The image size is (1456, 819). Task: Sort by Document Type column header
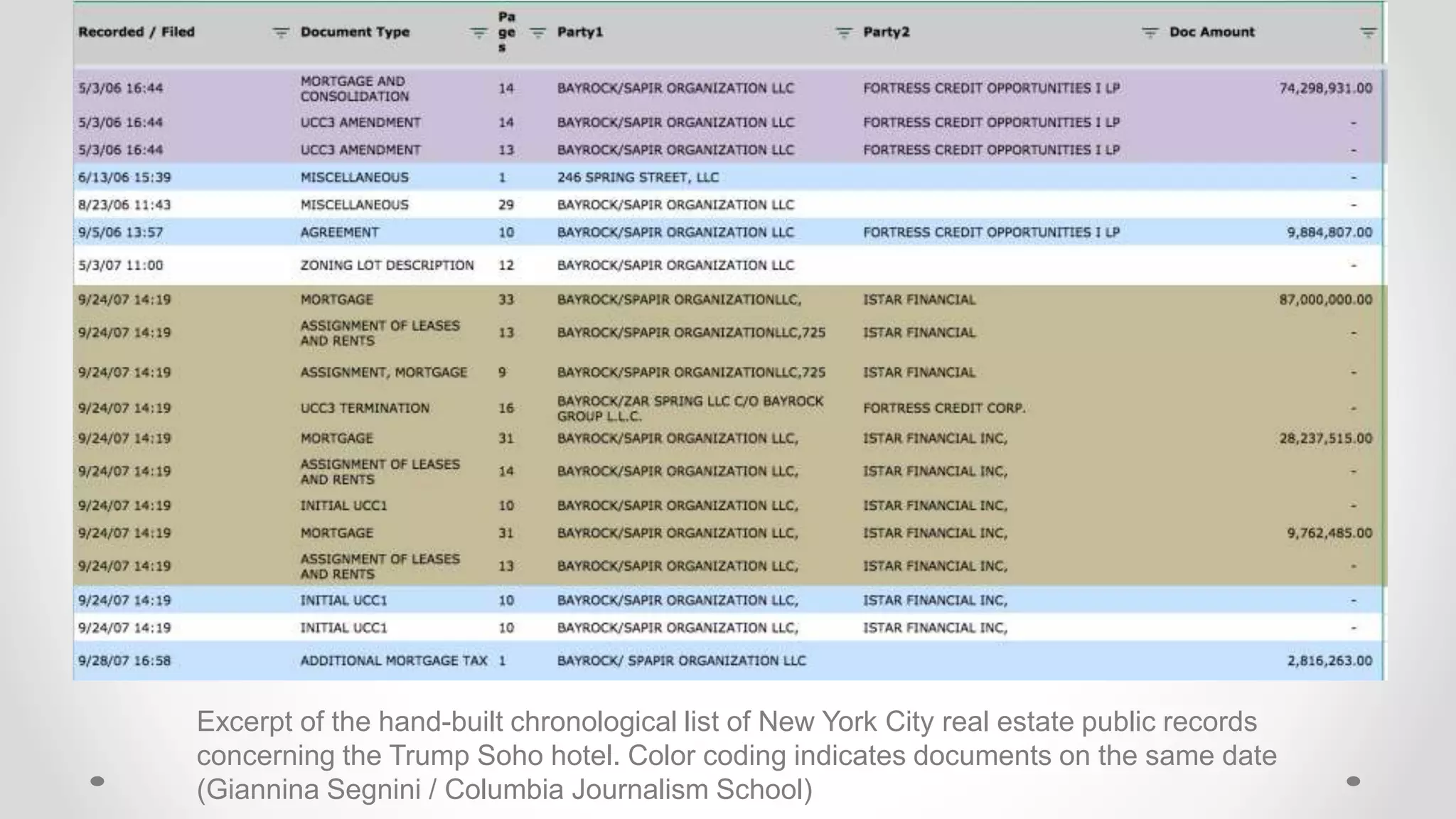pos(355,32)
